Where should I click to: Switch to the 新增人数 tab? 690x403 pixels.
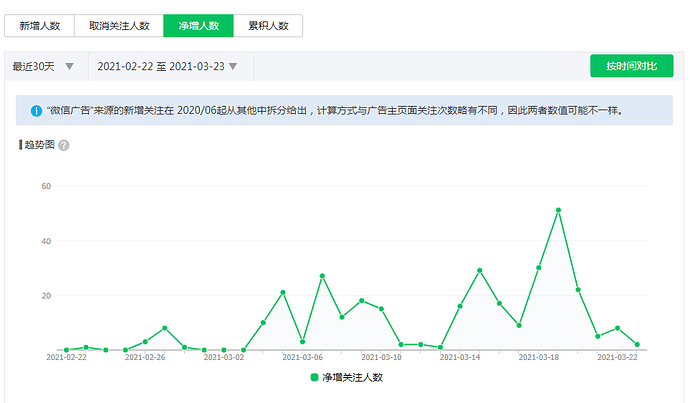40,26
